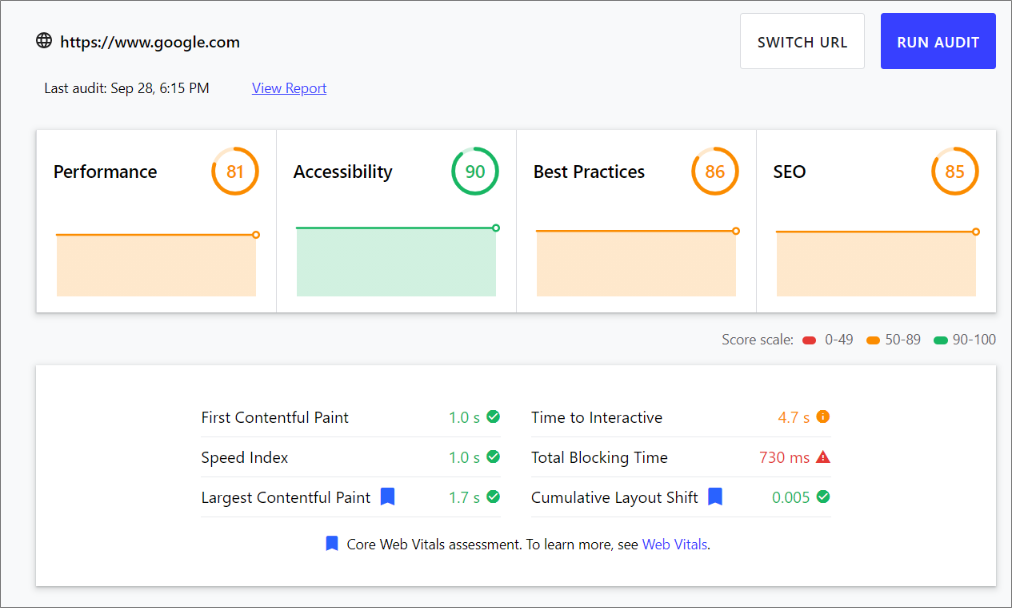Click the Performance score gauge showing 81

[235, 172]
